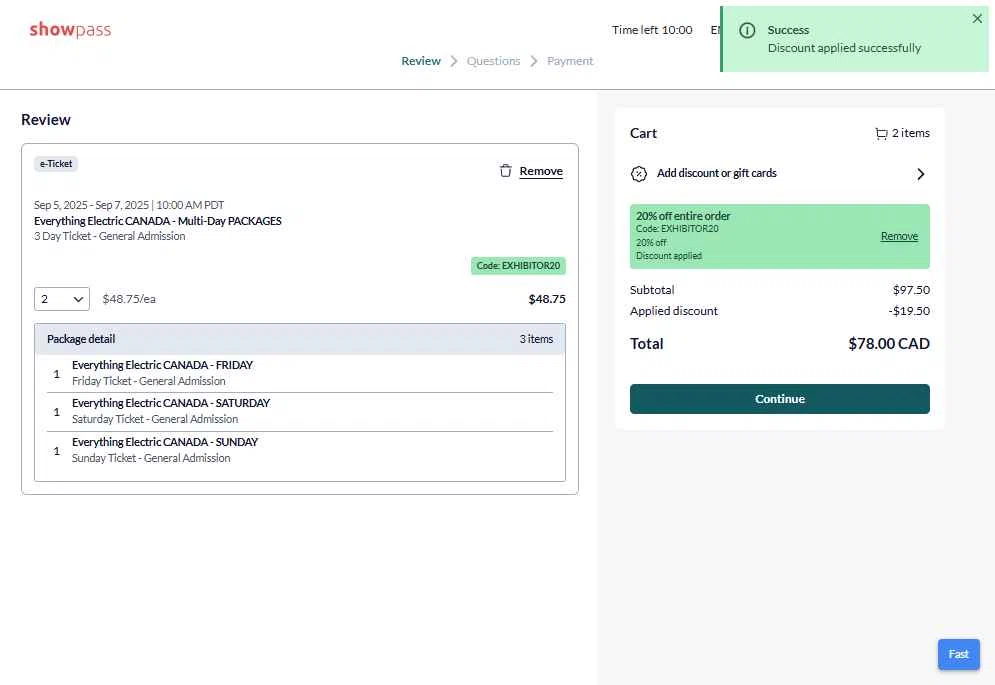The height and width of the screenshot is (685, 995).
Task: Click the 2 items cart count
Action: (911, 133)
